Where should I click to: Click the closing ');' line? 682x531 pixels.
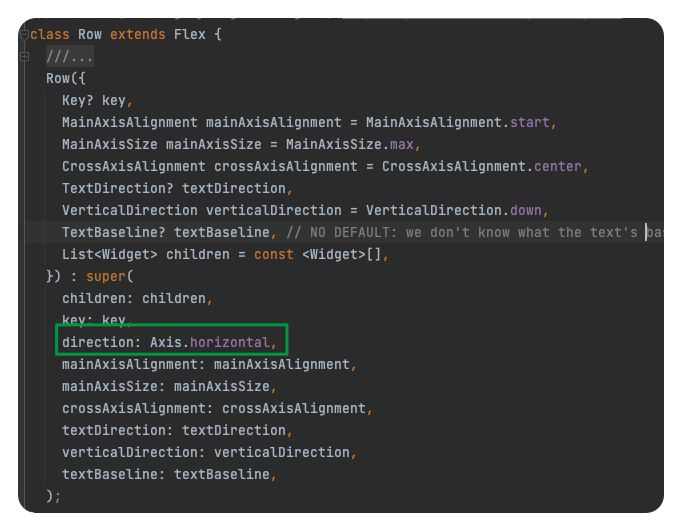click(x=53, y=496)
